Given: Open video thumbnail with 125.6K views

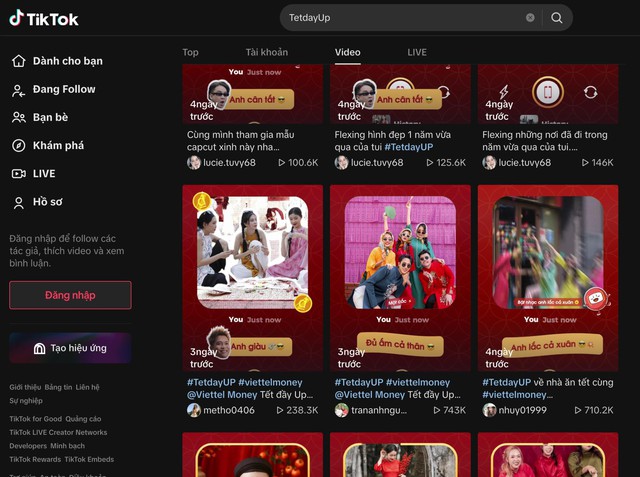Looking at the screenshot, I should tap(400, 94).
